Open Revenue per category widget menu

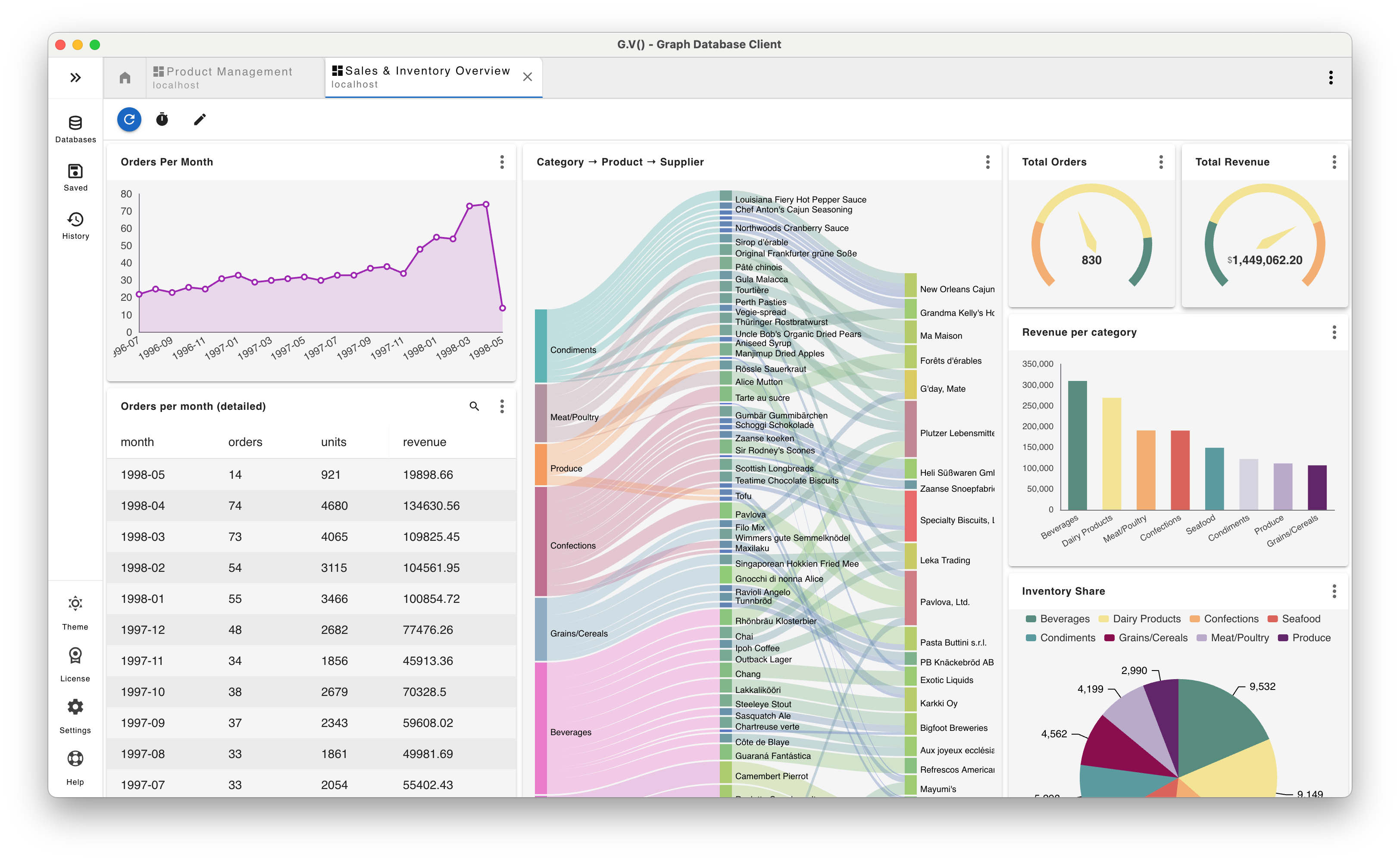coord(1334,333)
